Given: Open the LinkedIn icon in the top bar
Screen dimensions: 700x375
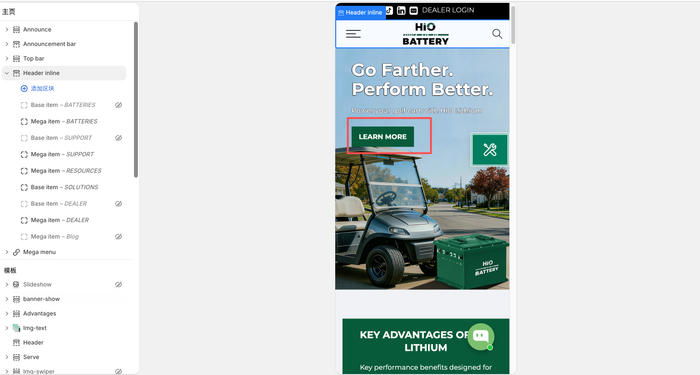Looking at the screenshot, I should pos(401,10).
